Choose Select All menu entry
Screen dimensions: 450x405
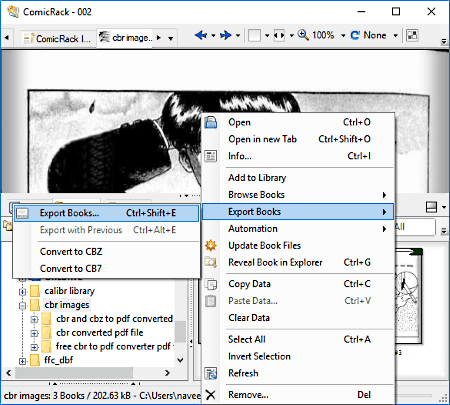click(298, 339)
